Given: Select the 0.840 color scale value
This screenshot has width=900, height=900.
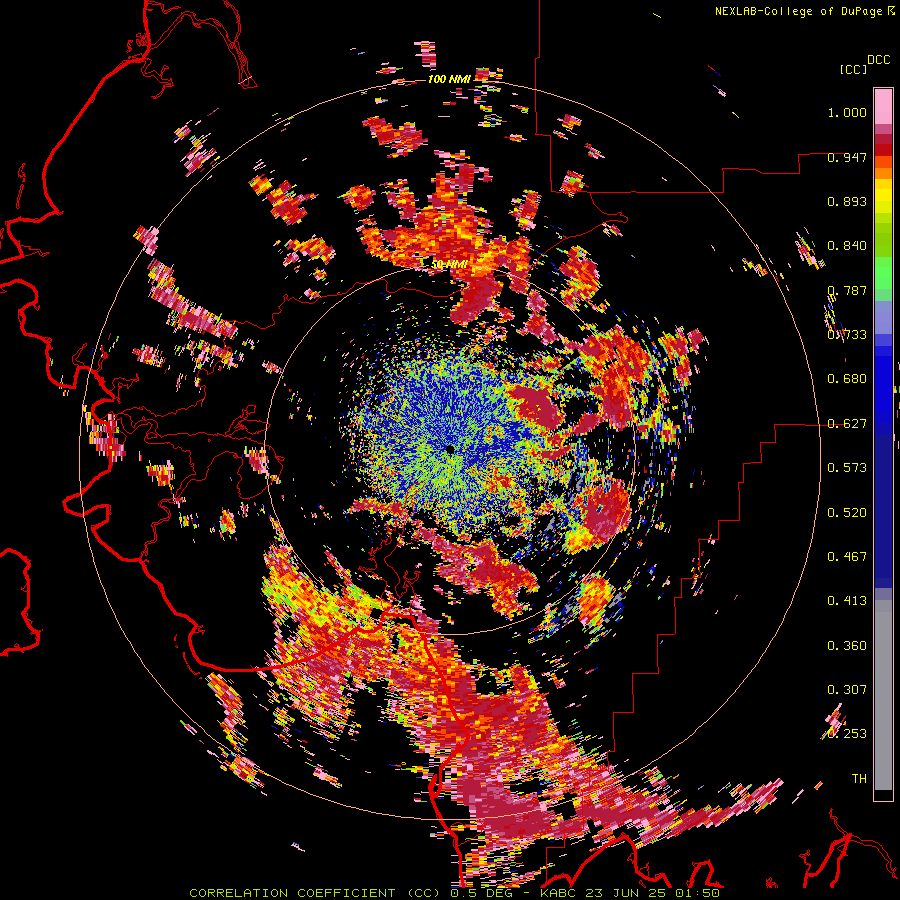Looking at the screenshot, I should tap(847, 246).
